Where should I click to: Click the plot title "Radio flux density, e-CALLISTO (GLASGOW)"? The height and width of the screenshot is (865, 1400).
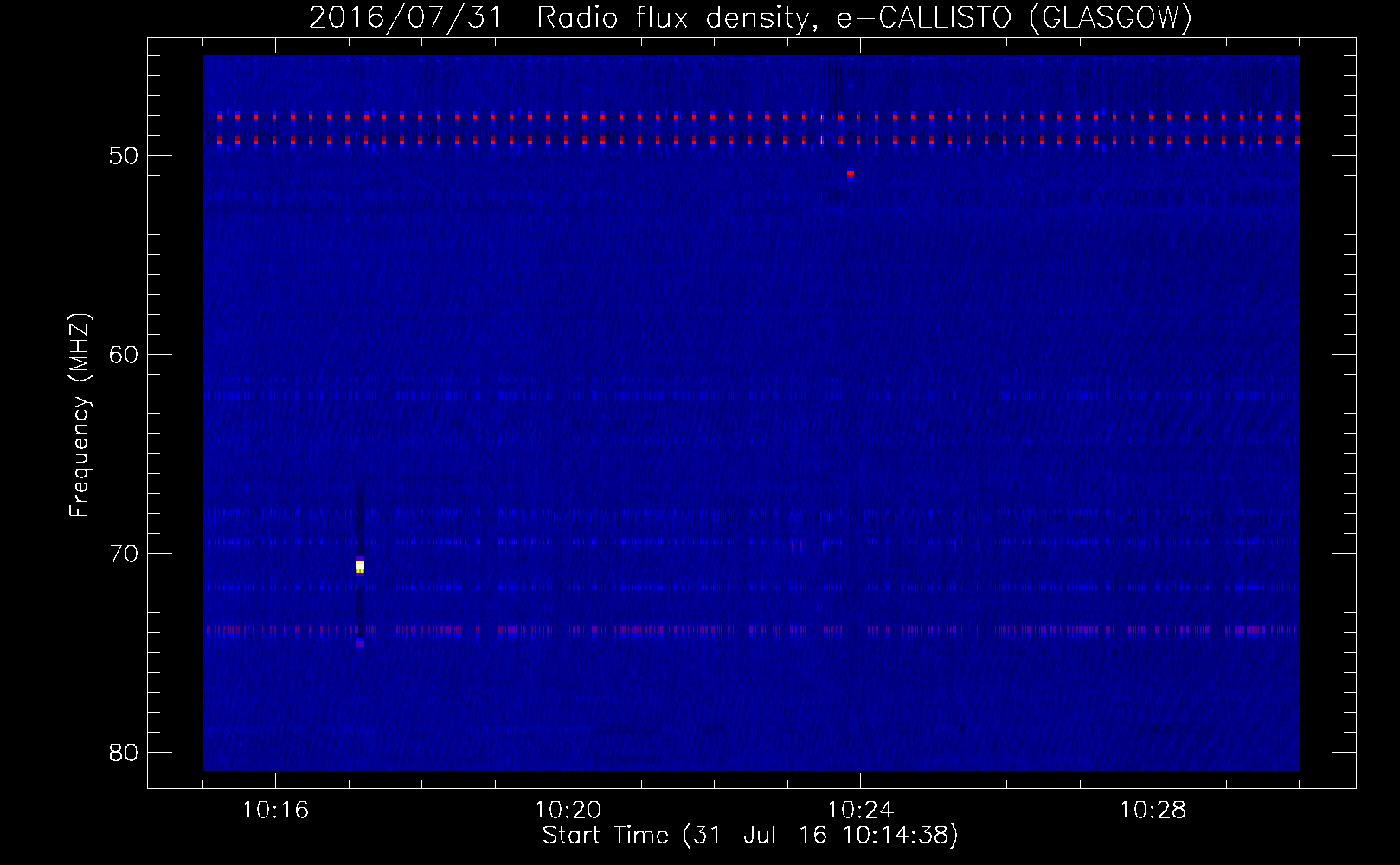pos(864,18)
